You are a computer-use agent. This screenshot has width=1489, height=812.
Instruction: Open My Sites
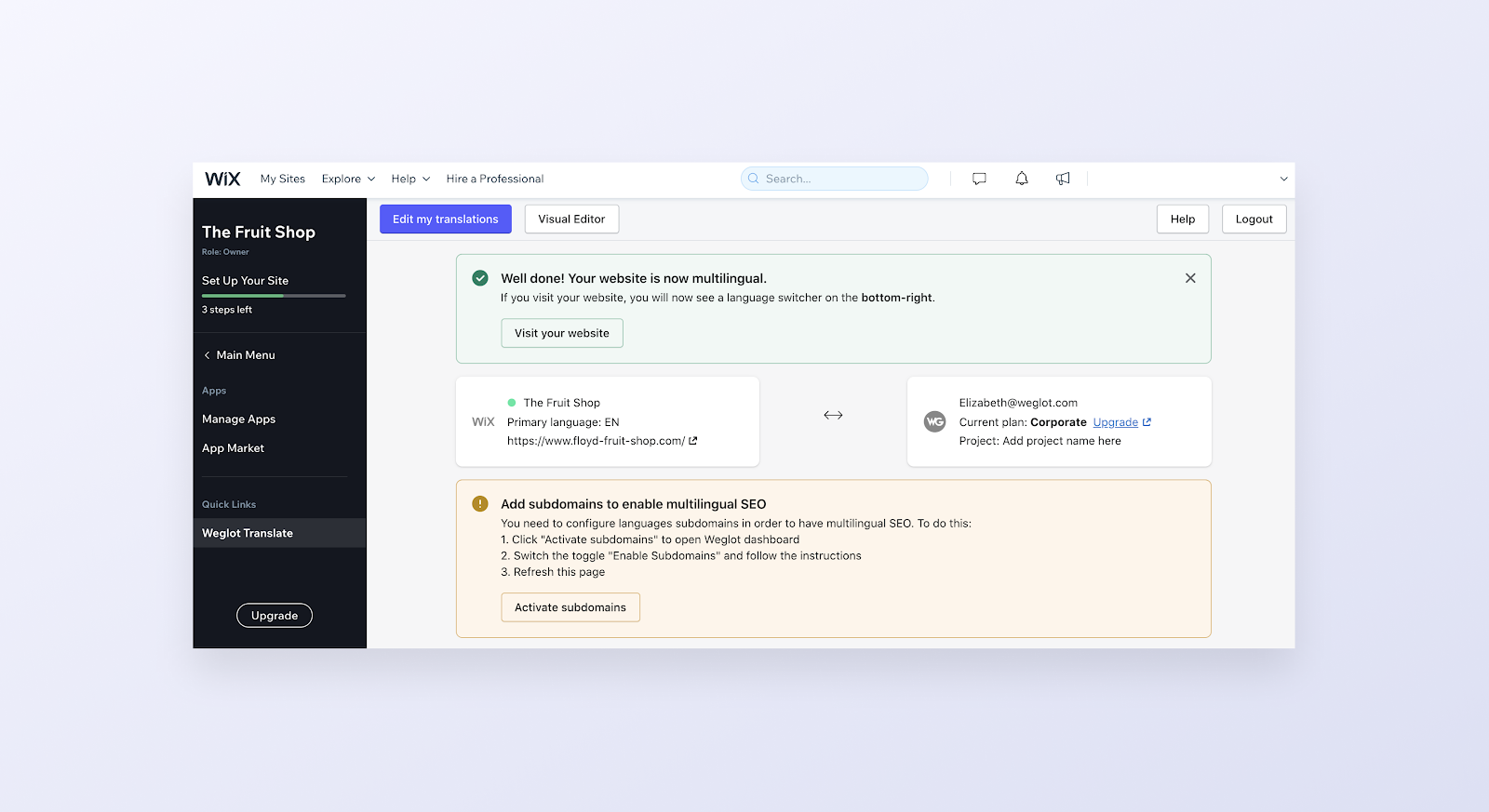283,179
